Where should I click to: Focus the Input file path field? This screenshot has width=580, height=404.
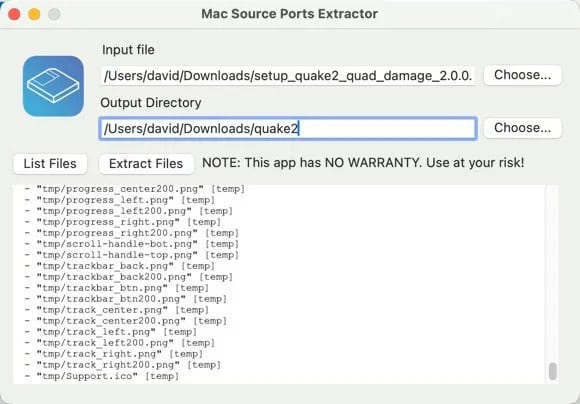point(288,76)
